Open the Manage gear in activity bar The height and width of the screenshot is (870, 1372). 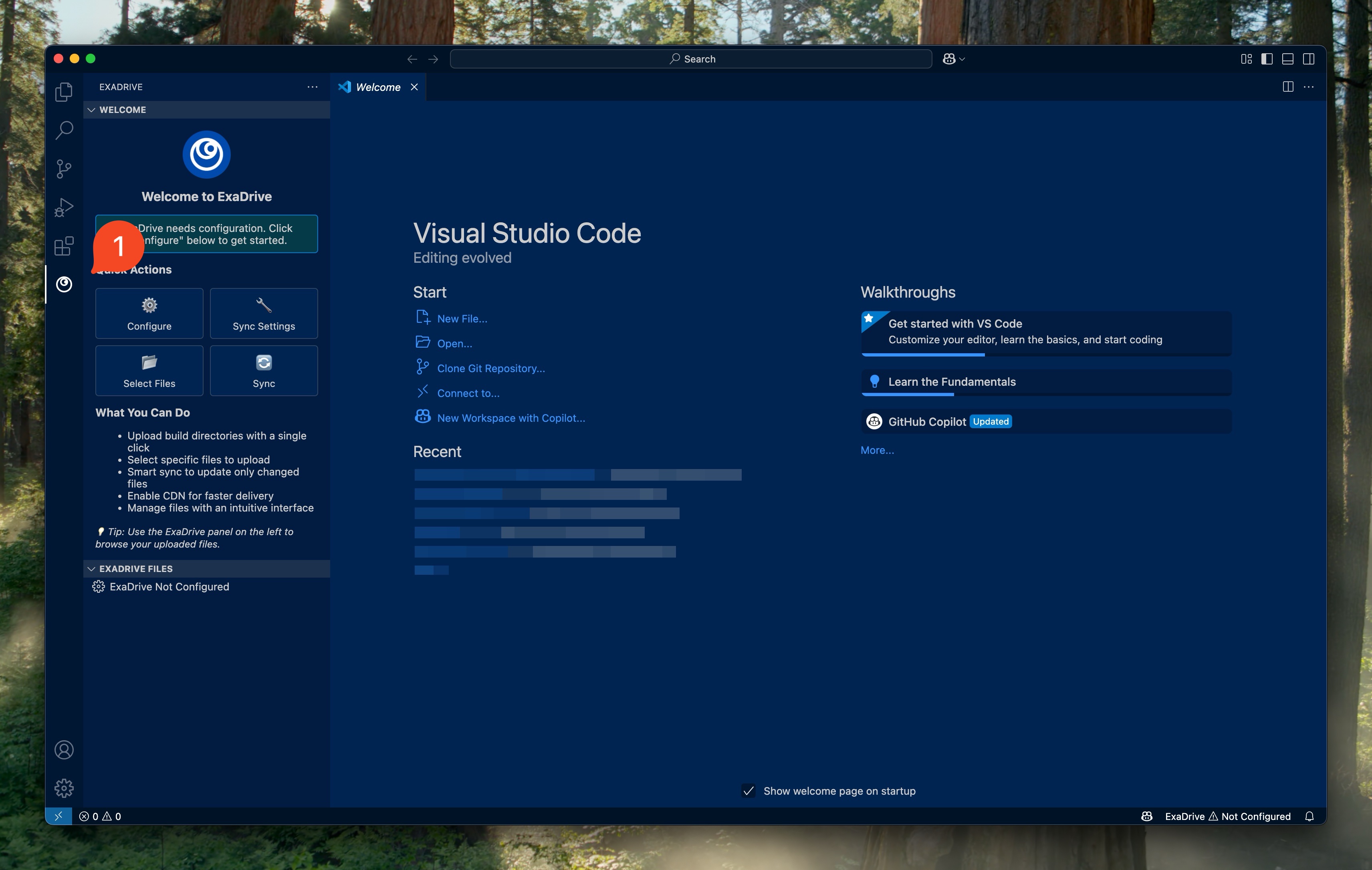click(x=64, y=788)
